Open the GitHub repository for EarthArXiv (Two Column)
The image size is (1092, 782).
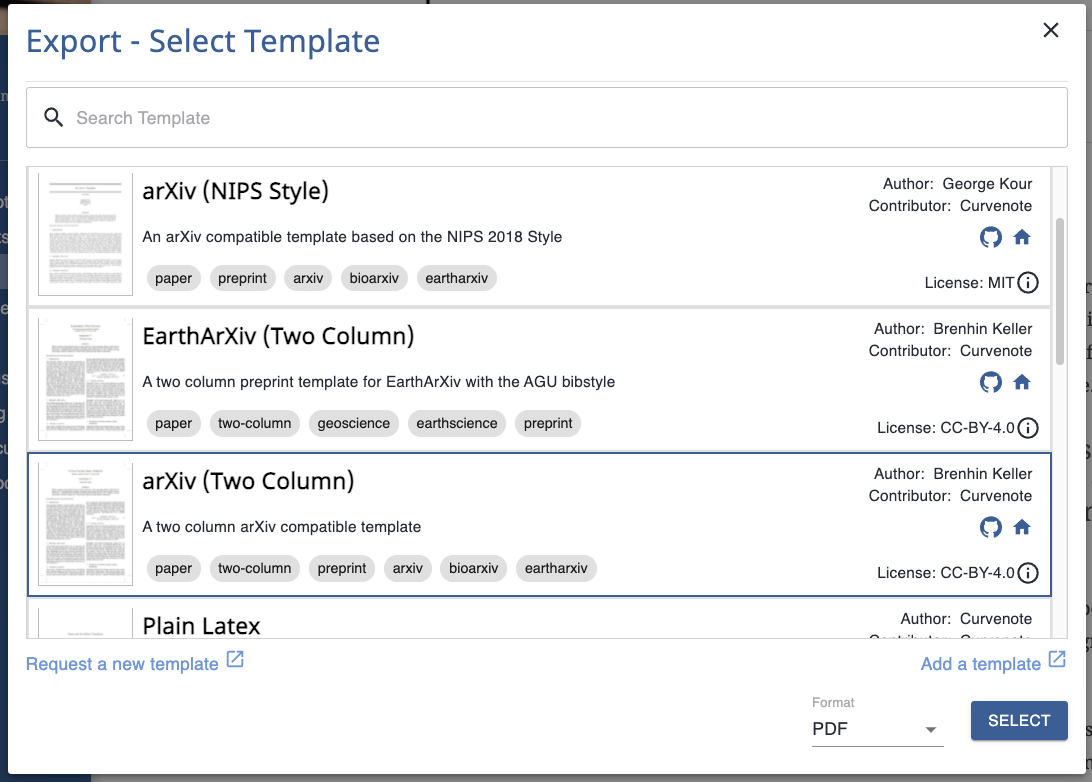990,382
